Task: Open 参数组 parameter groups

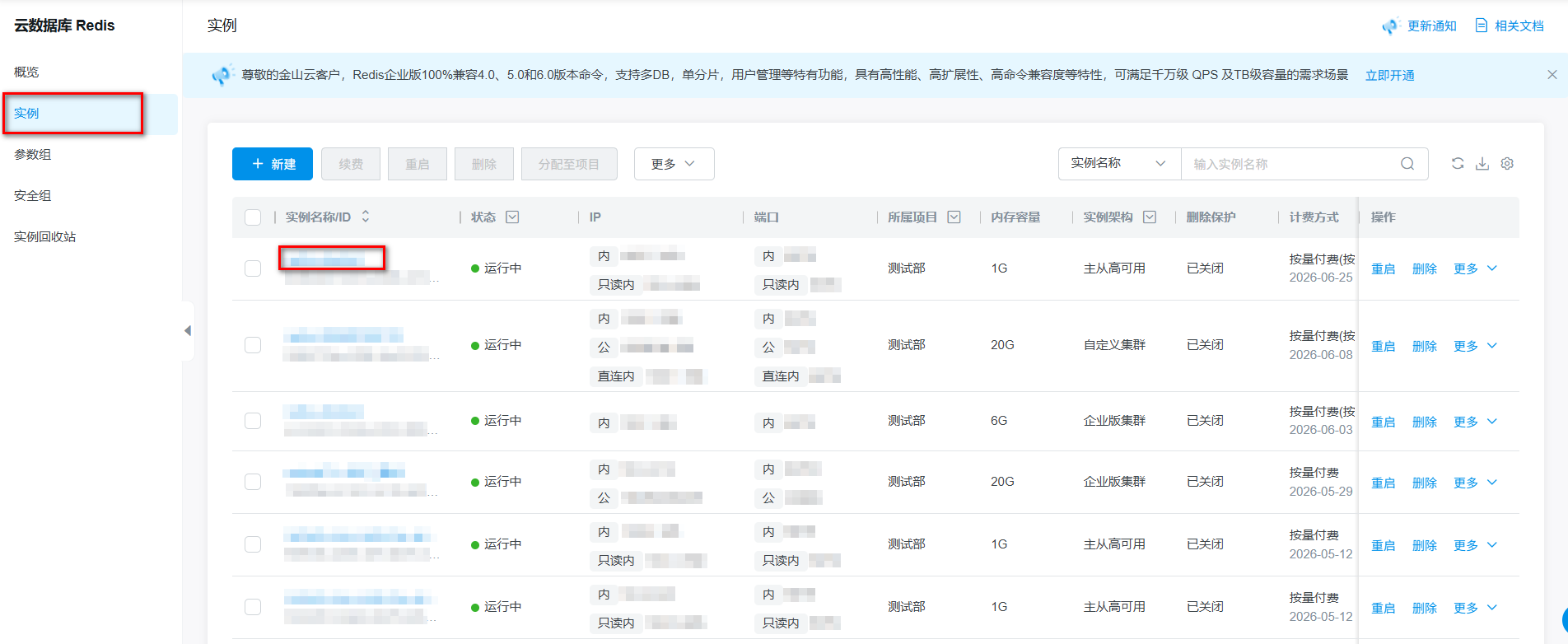Action: point(33,154)
